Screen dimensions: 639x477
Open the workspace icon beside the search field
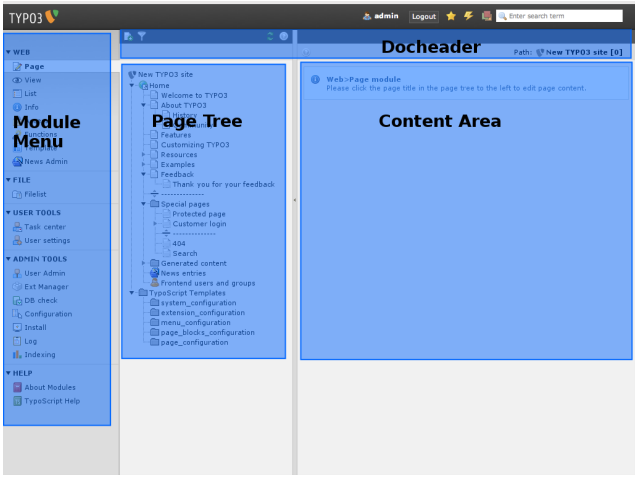tap(486, 16)
